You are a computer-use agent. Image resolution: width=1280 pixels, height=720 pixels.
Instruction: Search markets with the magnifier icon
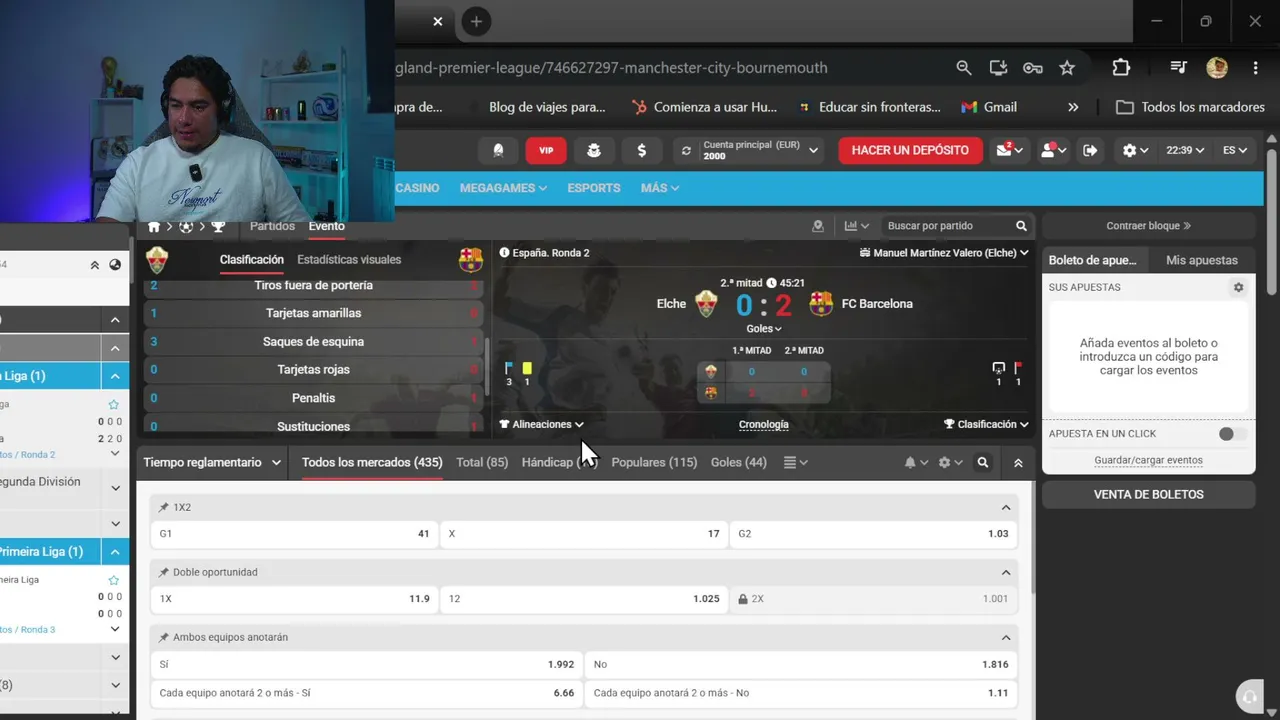(983, 463)
